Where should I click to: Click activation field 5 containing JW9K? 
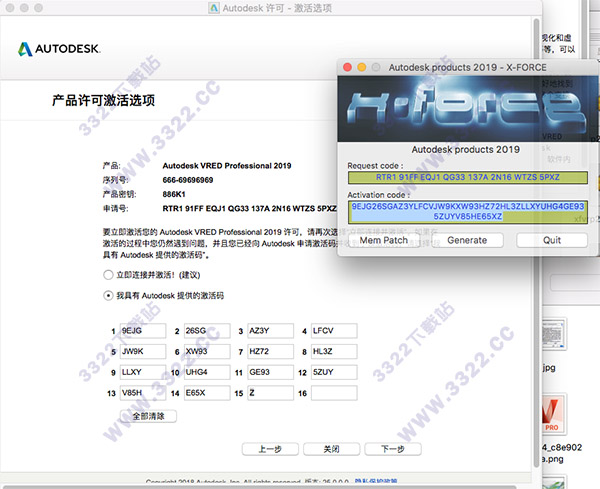coord(143,352)
